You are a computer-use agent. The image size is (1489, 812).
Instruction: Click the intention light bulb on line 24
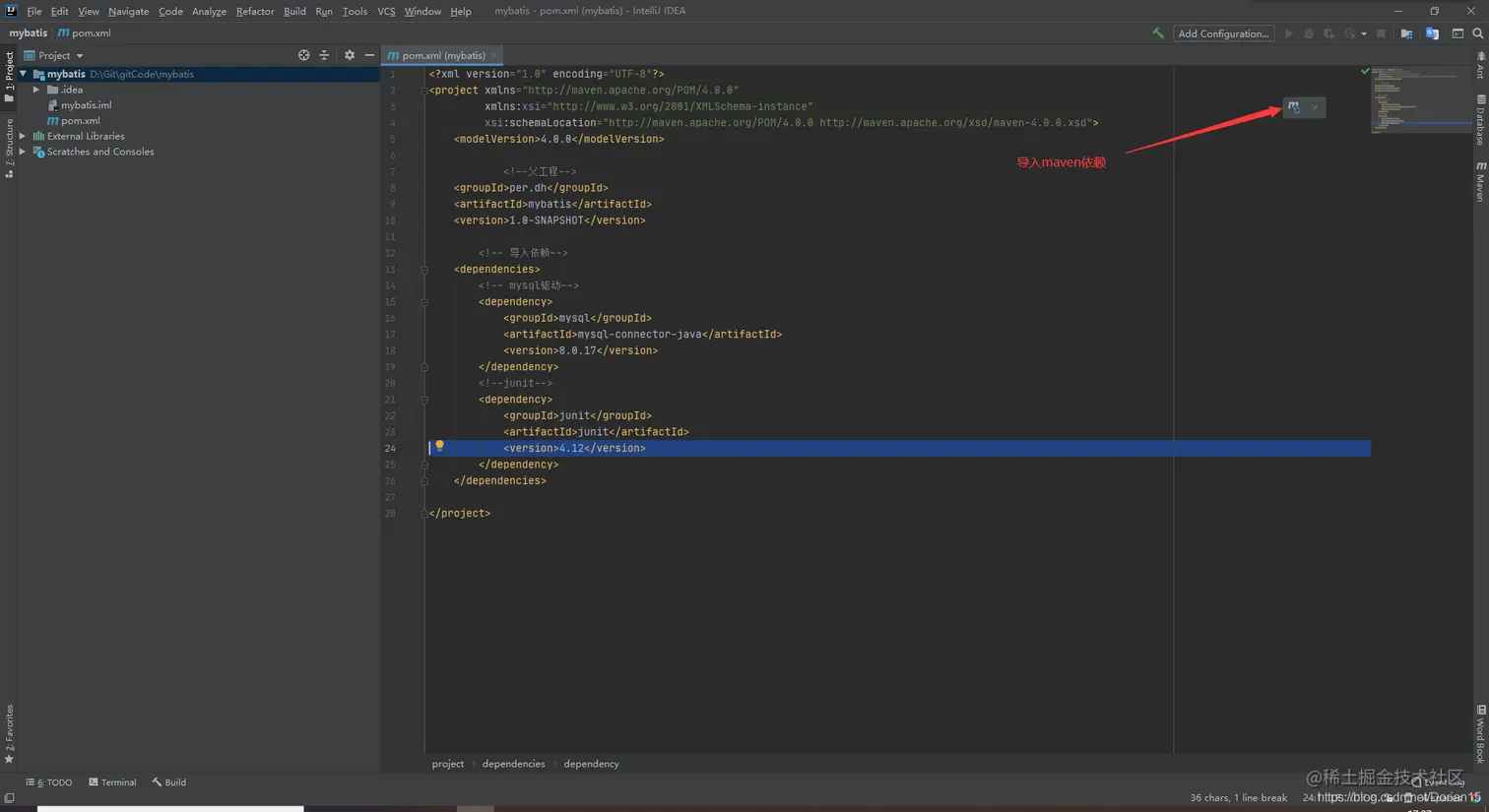(x=439, y=447)
